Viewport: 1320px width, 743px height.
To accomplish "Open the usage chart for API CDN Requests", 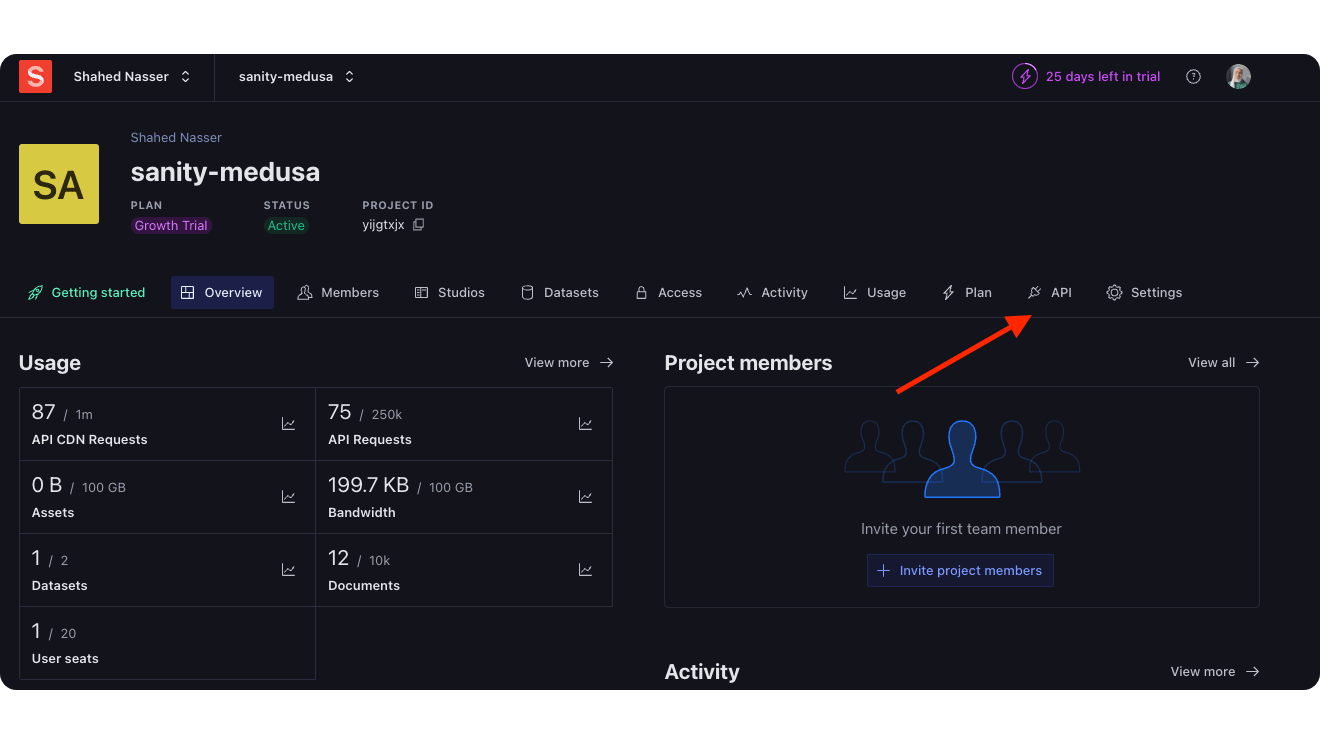I will (288, 423).
